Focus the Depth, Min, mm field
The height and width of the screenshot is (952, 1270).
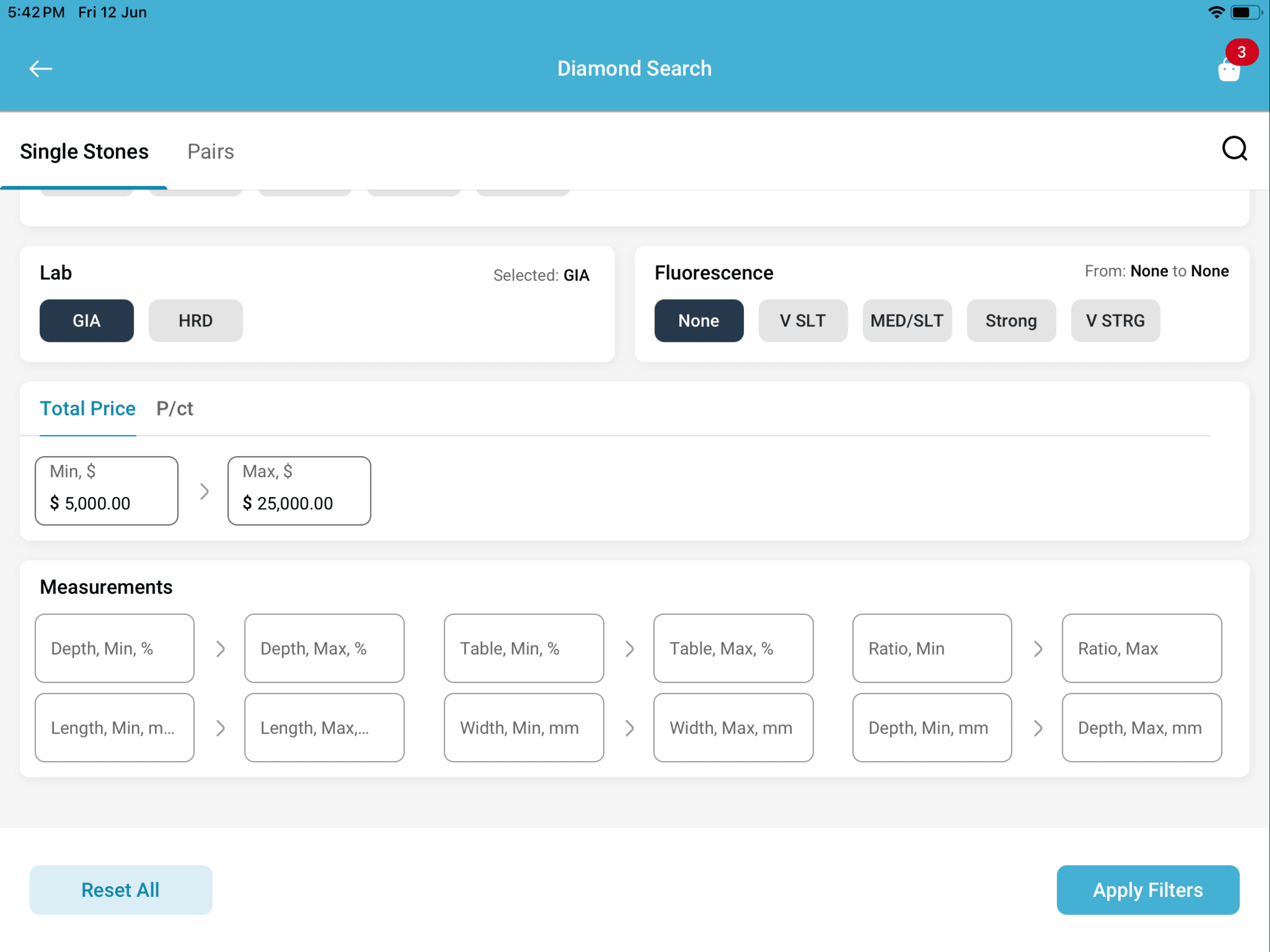(x=932, y=727)
